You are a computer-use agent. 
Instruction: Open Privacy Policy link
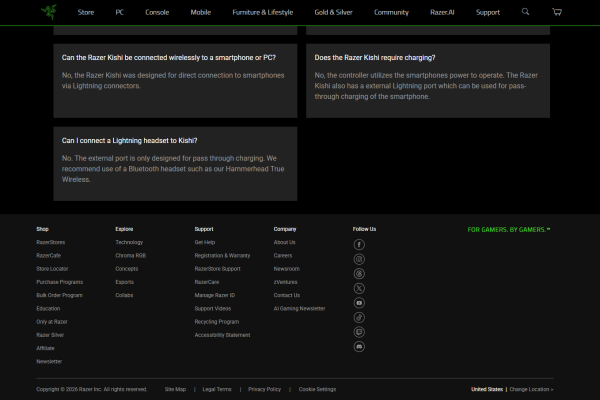point(264,389)
